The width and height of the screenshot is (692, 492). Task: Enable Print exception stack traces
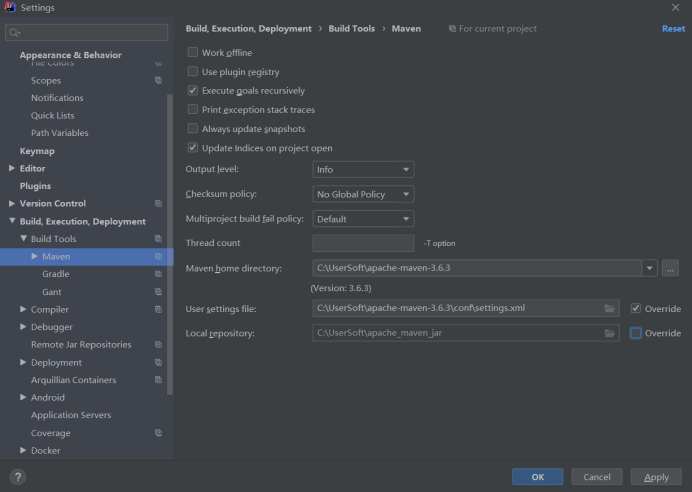pyautogui.click(x=193, y=109)
